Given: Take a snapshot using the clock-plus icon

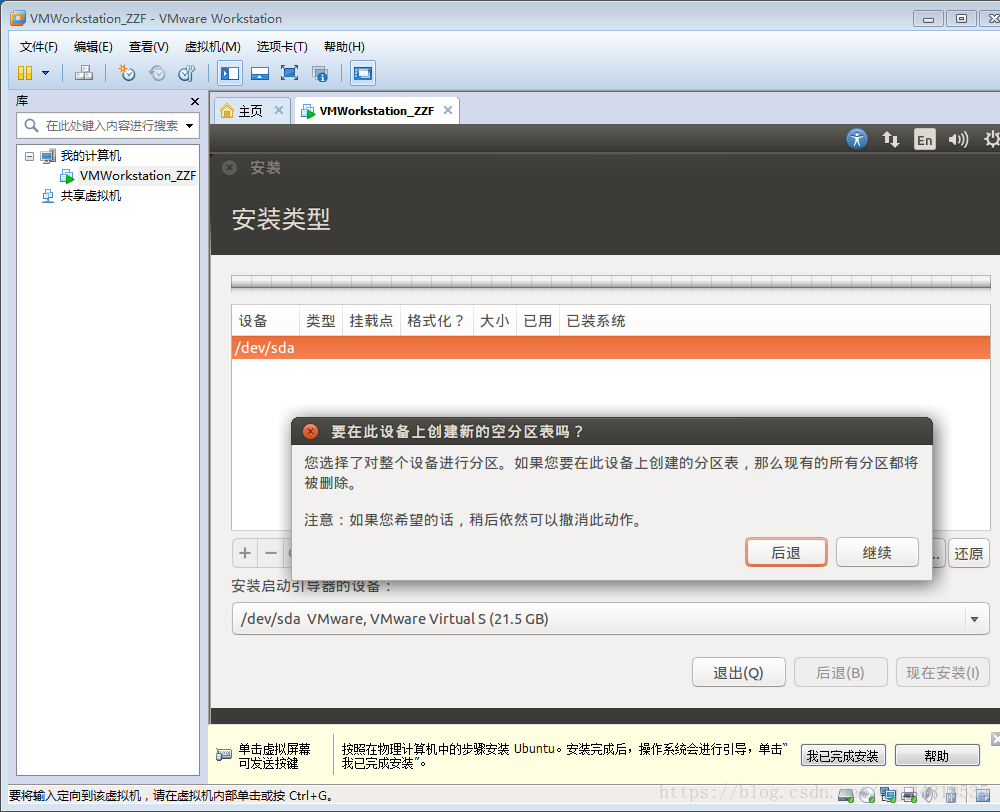Looking at the screenshot, I should (x=127, y=73).
